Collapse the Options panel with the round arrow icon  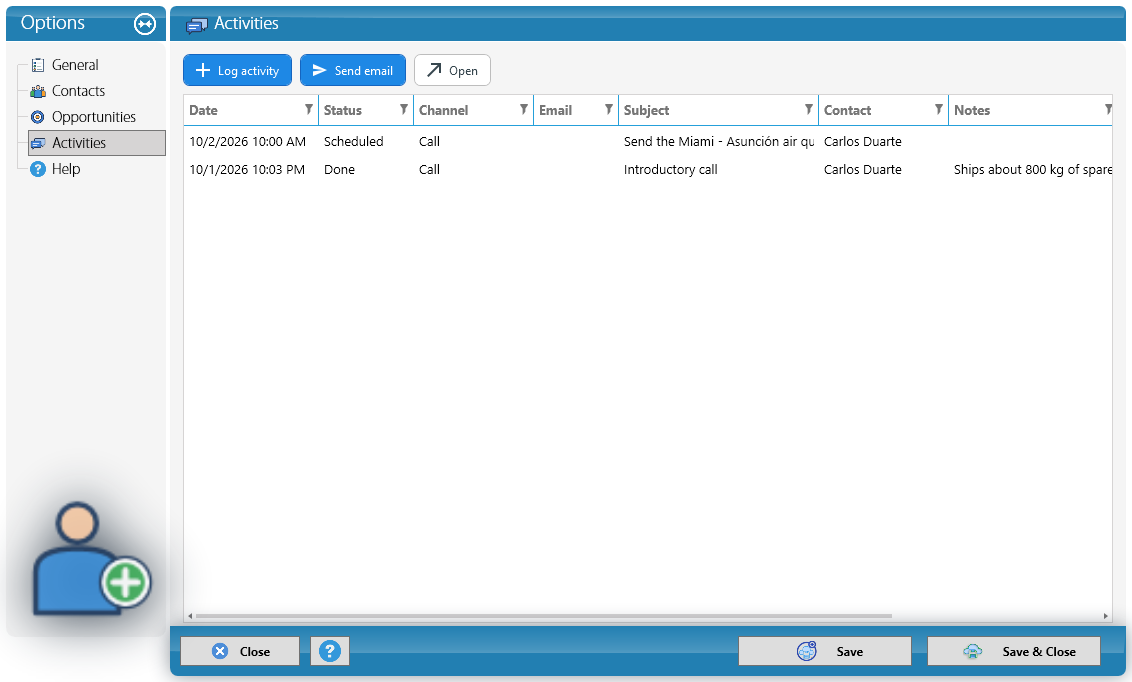tap(145, 24)
